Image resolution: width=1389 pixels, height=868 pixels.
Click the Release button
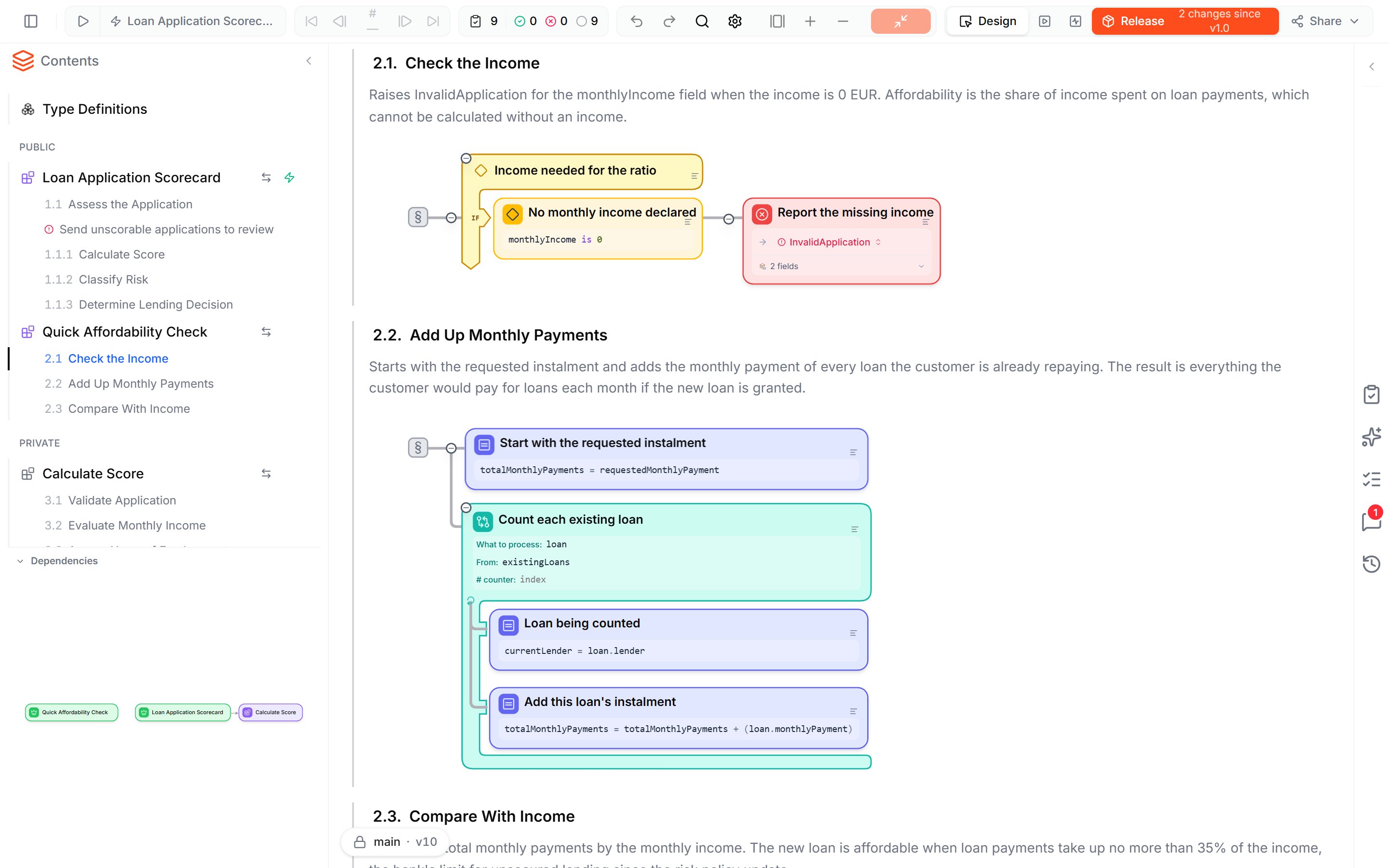1185,21
